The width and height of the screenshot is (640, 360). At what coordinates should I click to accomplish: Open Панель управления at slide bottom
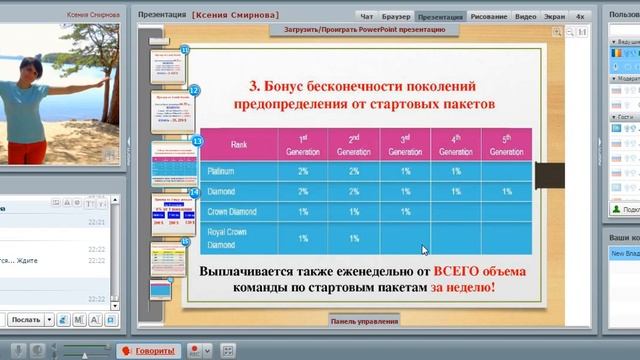click(x=364, y=321)
